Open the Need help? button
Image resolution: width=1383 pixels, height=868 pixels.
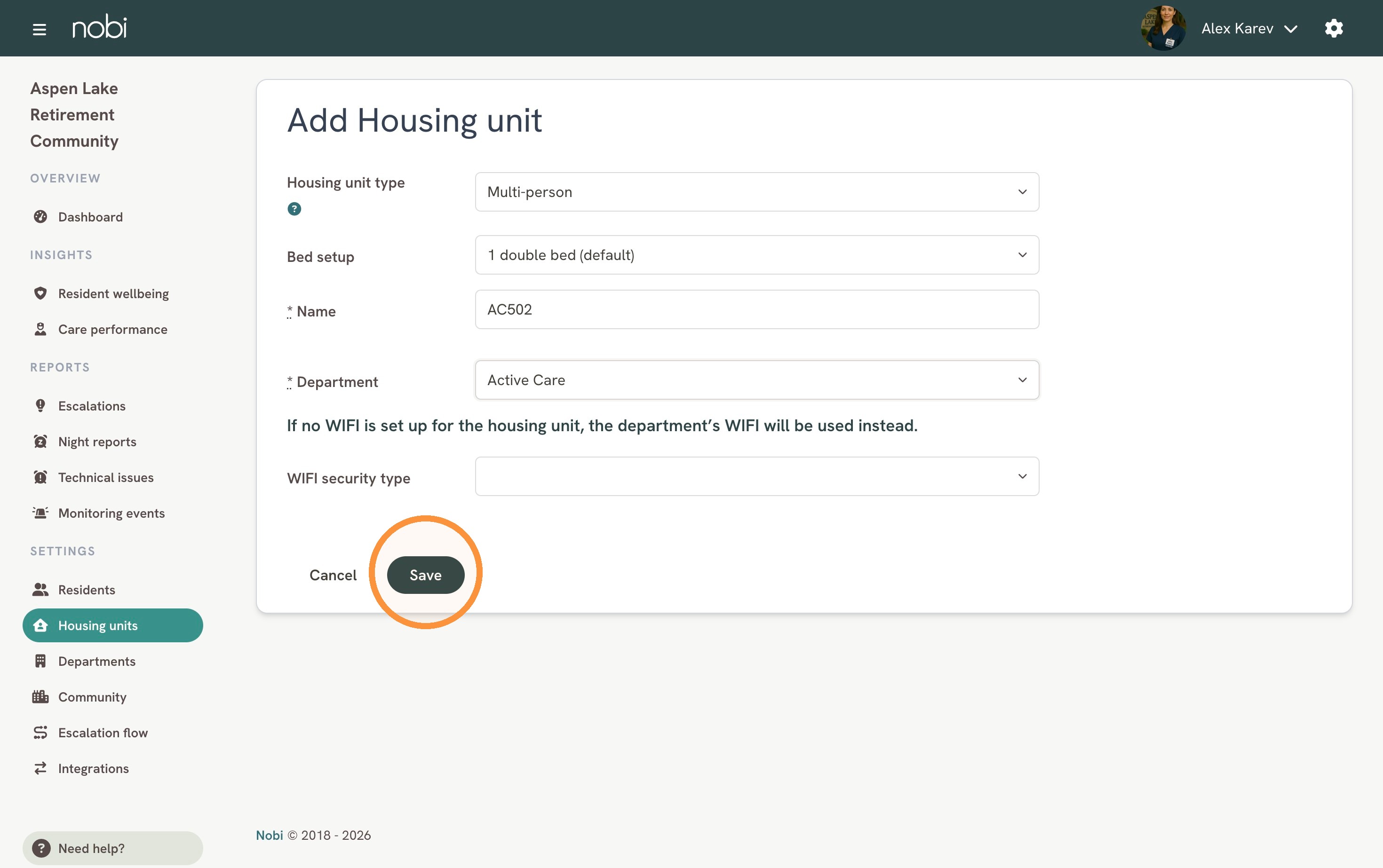coord(112,848)
